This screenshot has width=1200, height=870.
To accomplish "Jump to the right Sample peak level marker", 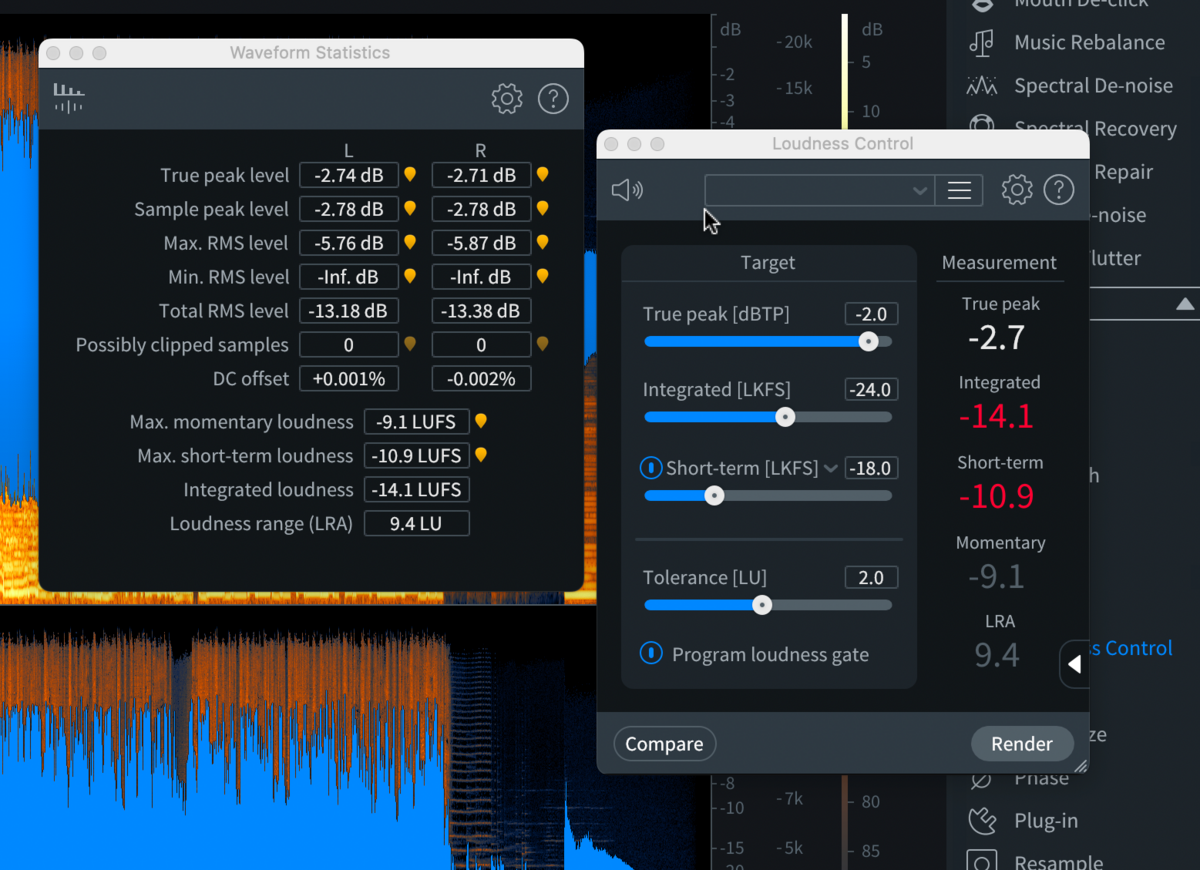I will pyautogui.click(x=542, y=208).
